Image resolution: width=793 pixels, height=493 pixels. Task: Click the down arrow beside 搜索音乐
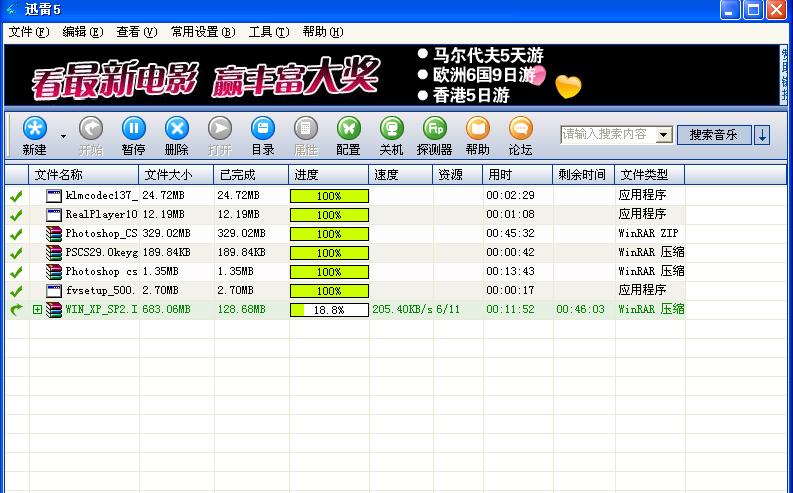click(x=762, y=134)
